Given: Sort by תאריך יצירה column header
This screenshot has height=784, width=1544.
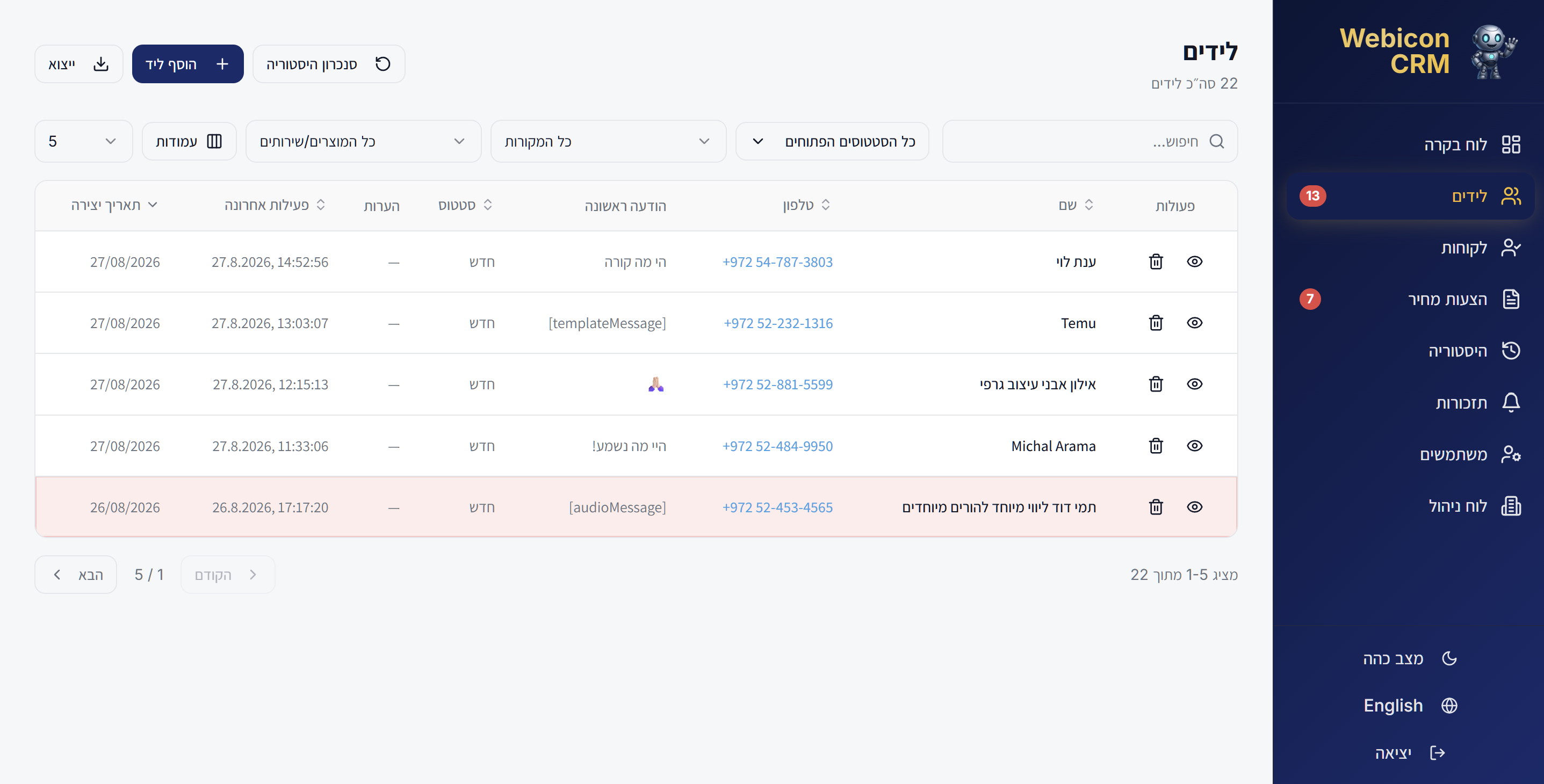Looking at the screenshot, I should pyautogui.click(x=114, y=206).
